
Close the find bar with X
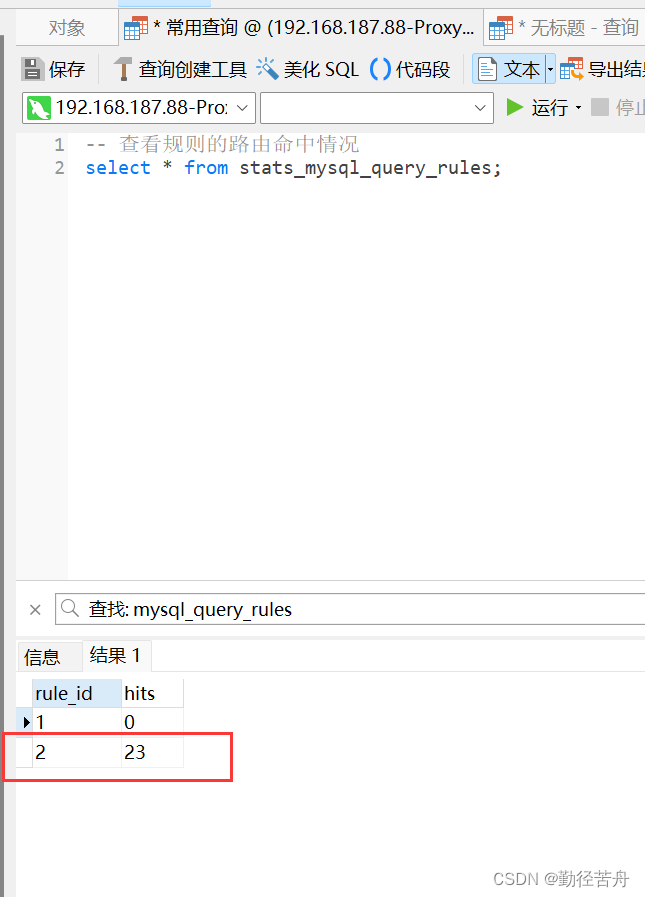[35, 610]
